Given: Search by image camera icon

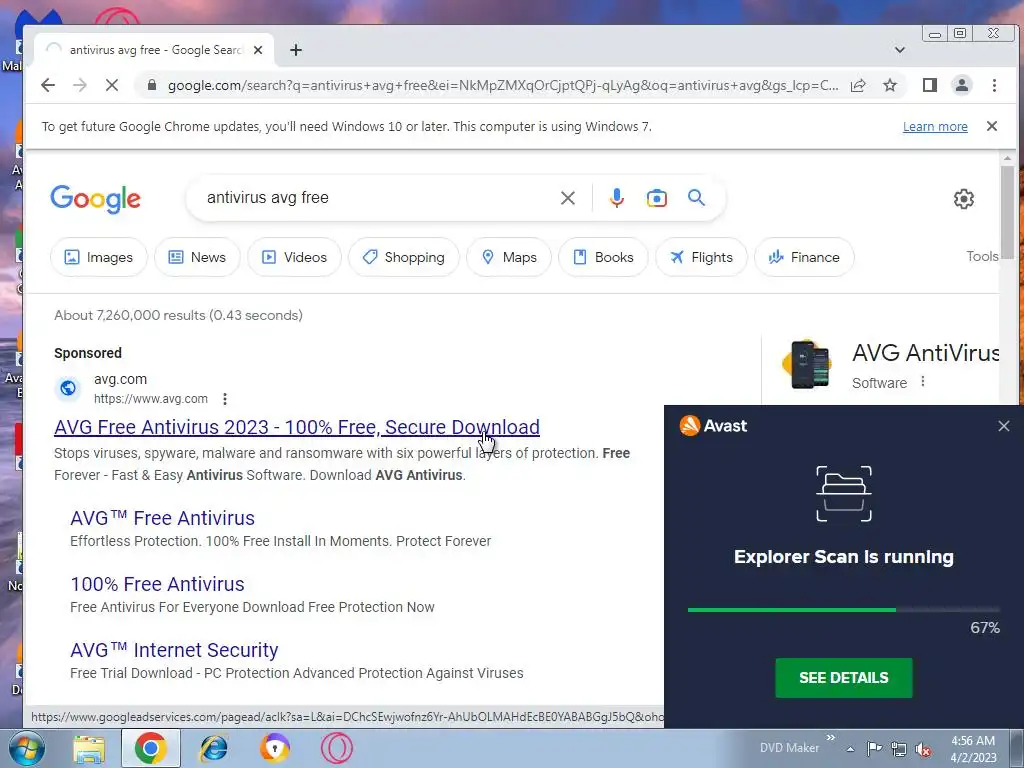Looking at the screenshot, I should click(x=656, y=198).
